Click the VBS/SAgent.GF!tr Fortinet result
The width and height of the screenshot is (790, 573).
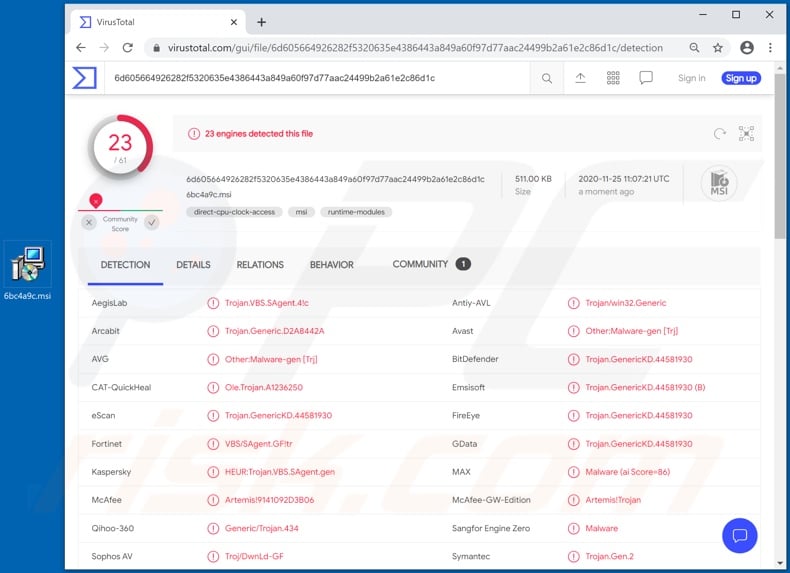pyautogui.click(x=258, y=444)
